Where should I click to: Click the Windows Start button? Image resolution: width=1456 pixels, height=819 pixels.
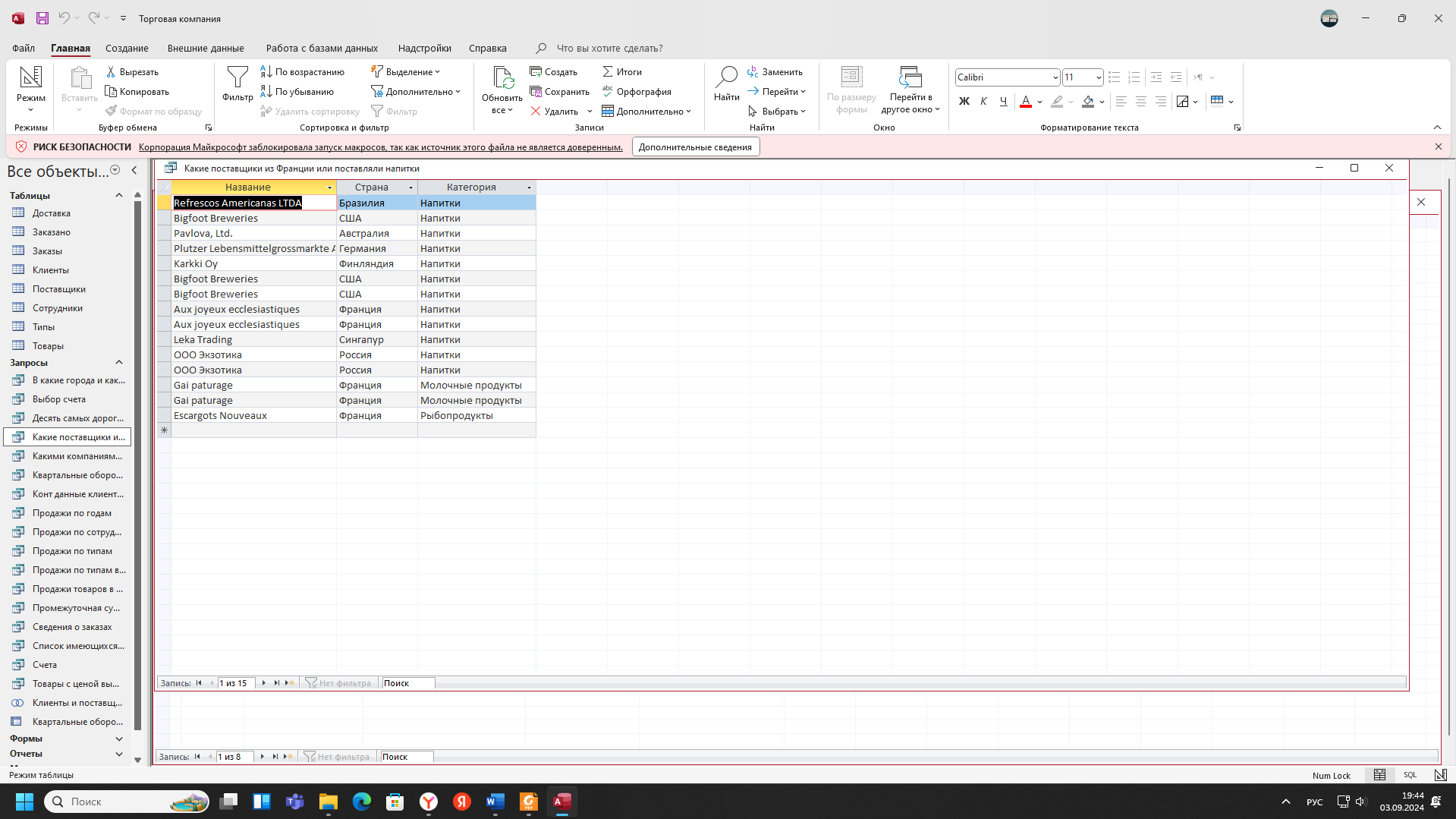point(24,802)
